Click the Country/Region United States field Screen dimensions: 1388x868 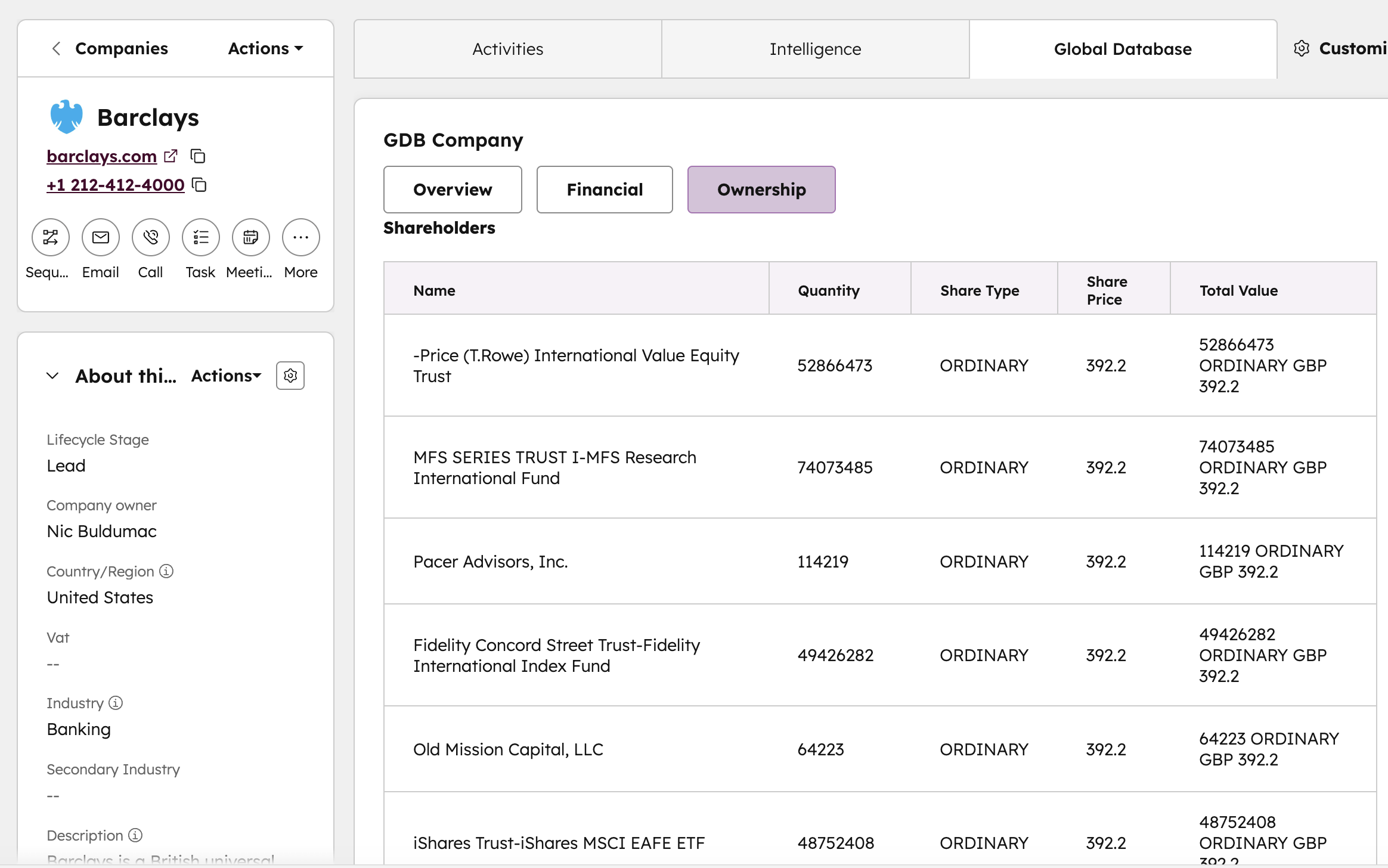click(x=100, y=597)
